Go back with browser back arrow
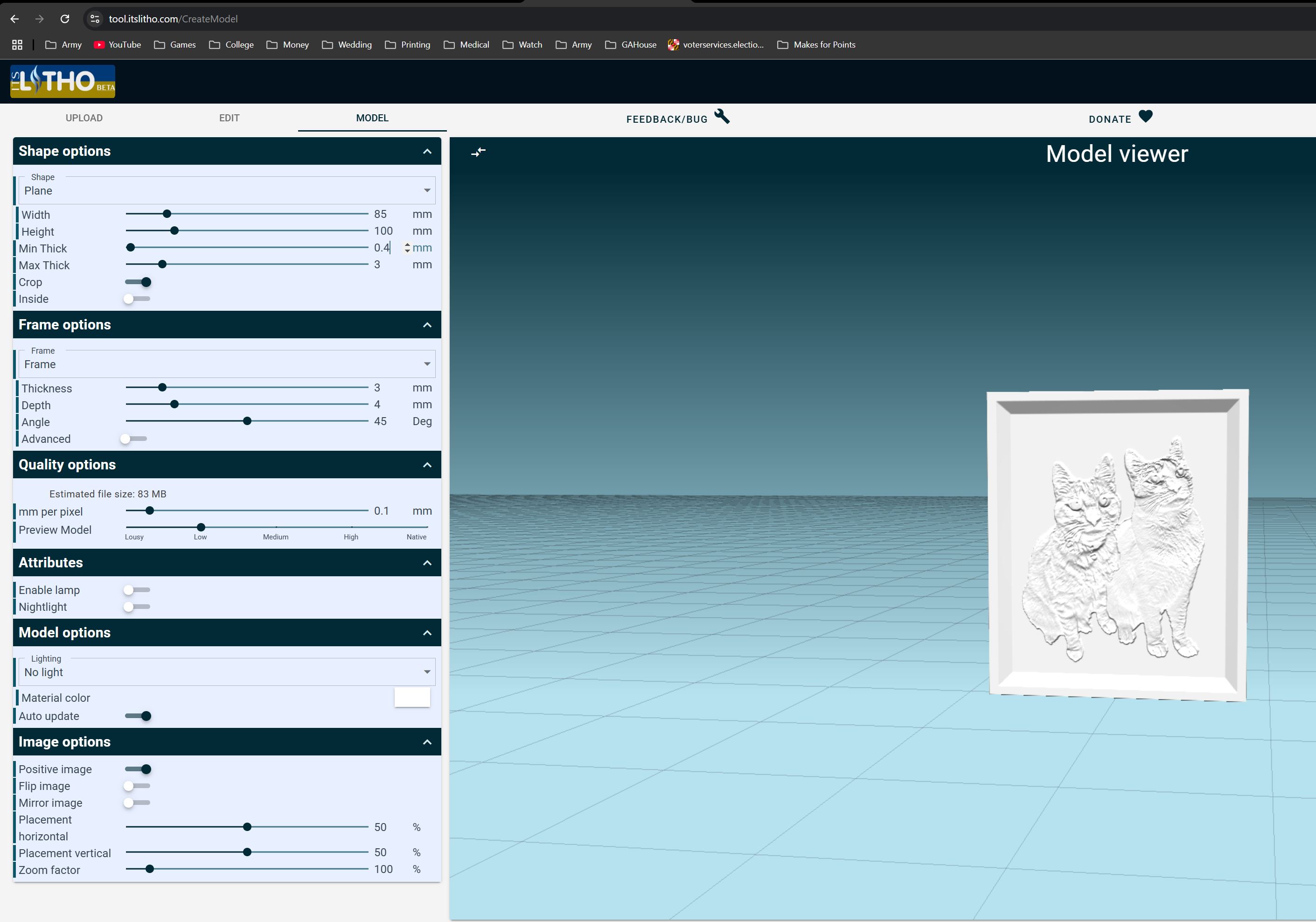Viewport: 1316px width, 922px height. [x=15, y=19]
